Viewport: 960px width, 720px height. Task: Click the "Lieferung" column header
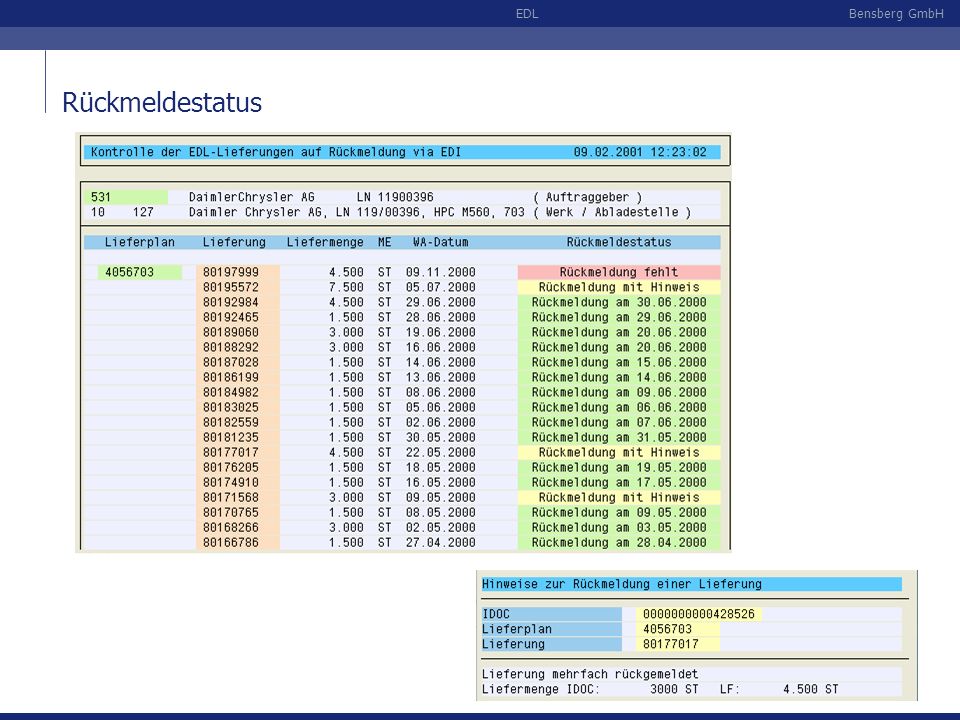click(x=234, y=242)
